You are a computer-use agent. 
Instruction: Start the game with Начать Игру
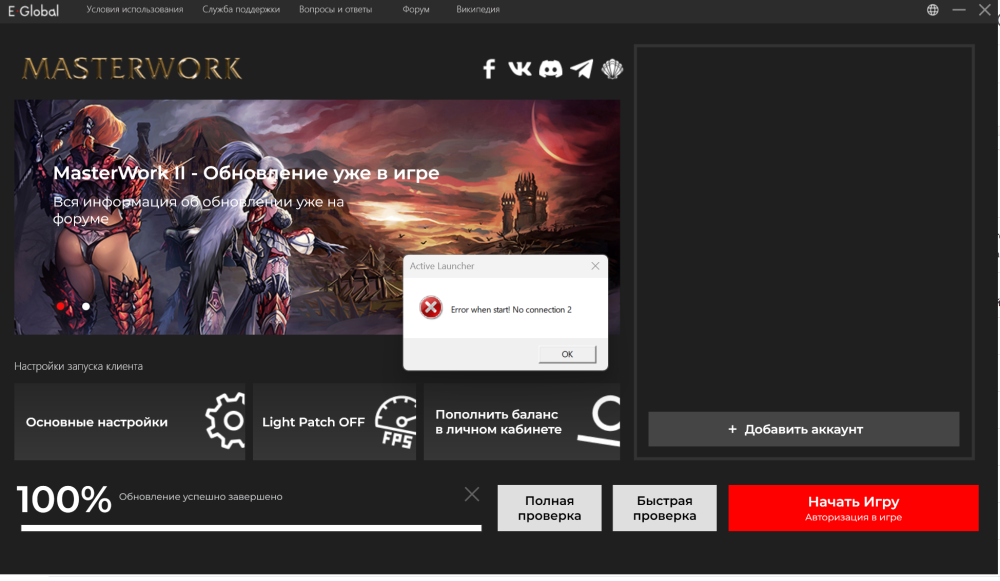point(853,508)
